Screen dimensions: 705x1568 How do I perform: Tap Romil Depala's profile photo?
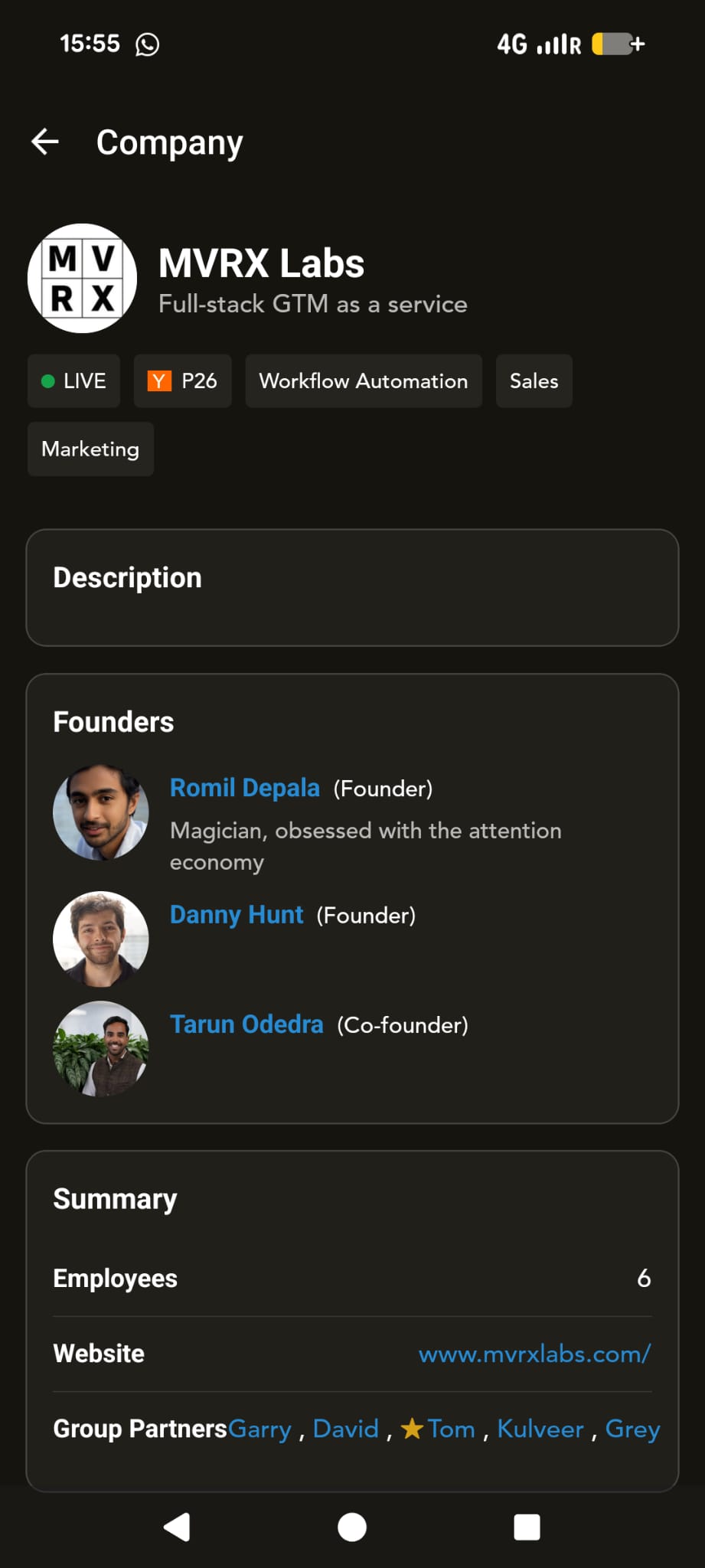coord(101,812)
